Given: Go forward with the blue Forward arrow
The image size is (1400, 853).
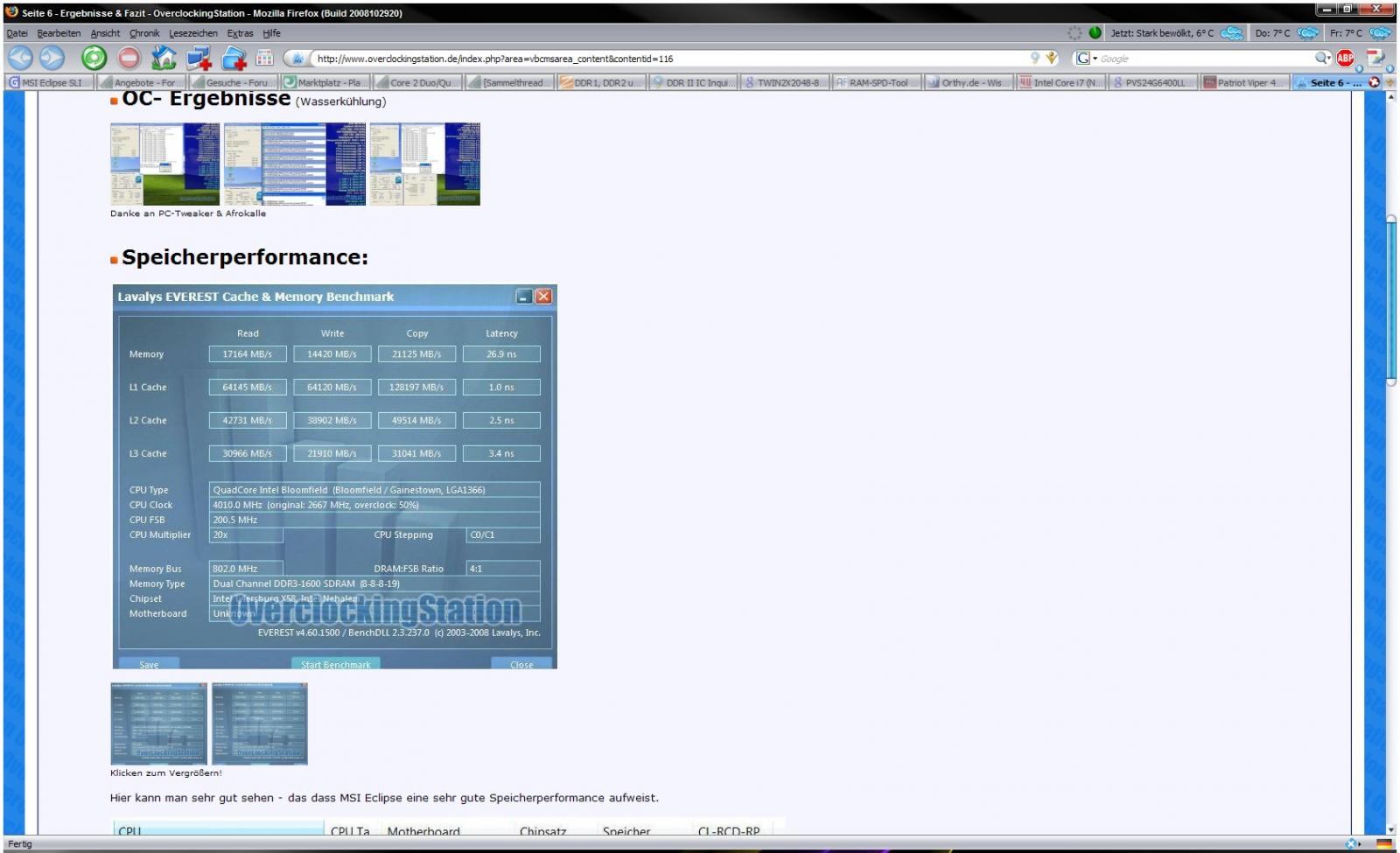Looking at the screenshot, I should tap(52, 59).
